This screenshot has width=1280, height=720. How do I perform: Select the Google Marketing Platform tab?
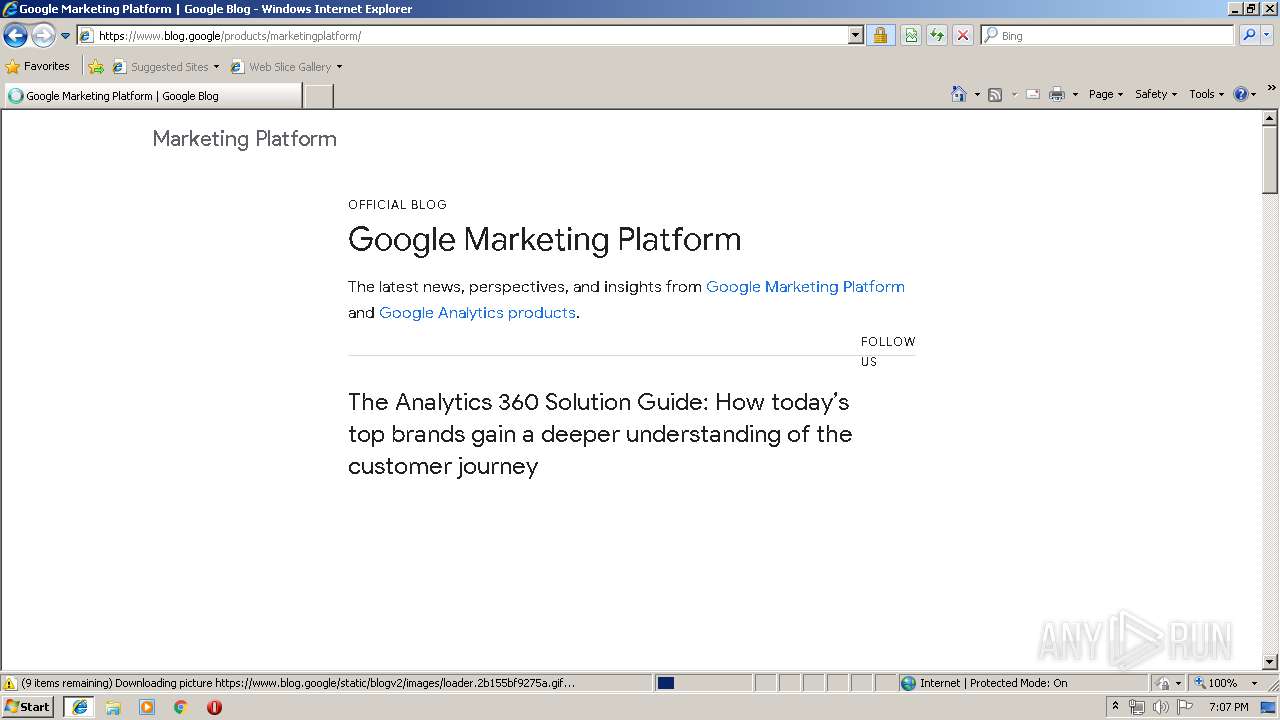pos(152,96)
